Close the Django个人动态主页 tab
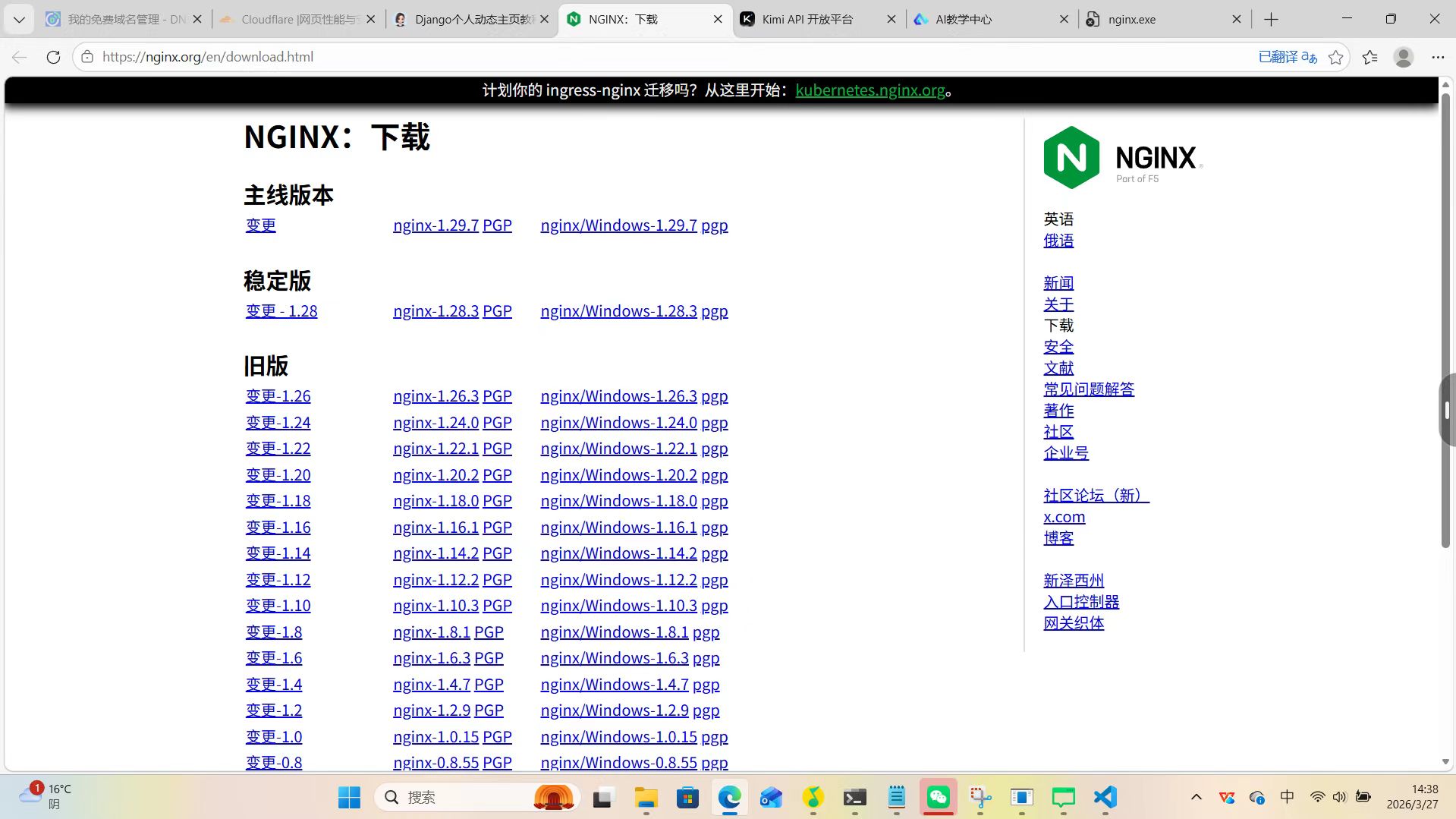This screenshot has height=819, width=1456. tap(544, 20)
